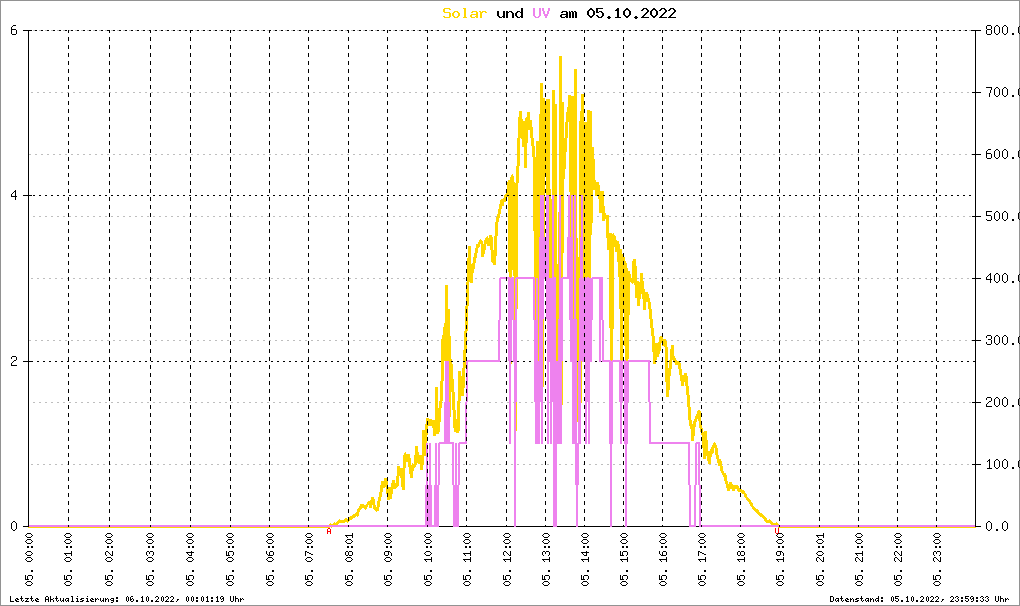Click the time label "05. 12:00"
Viewport: 1020px width, 606px height.
click(x=507, y=559)
